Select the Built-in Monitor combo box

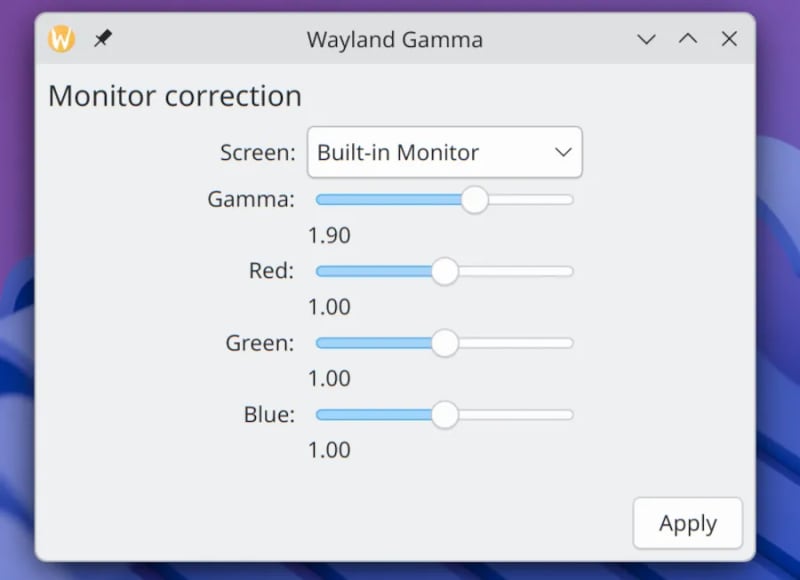444,152
